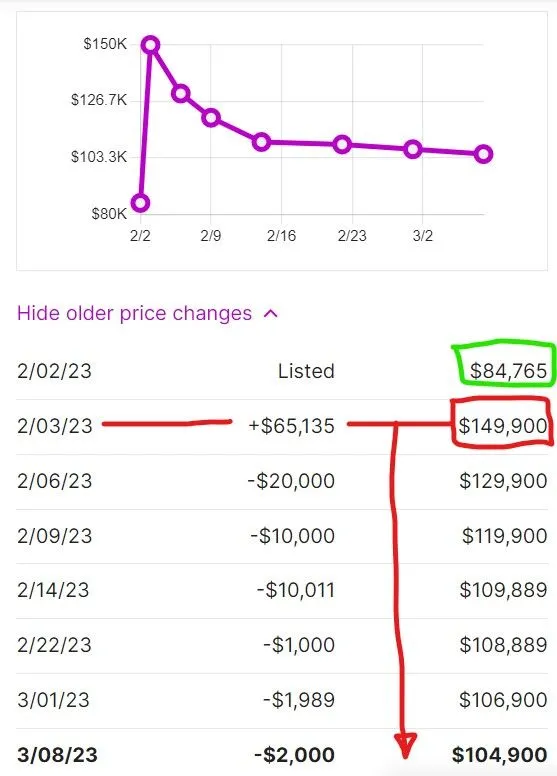Click the red-boxed $149,900 price

click(503, 426)
